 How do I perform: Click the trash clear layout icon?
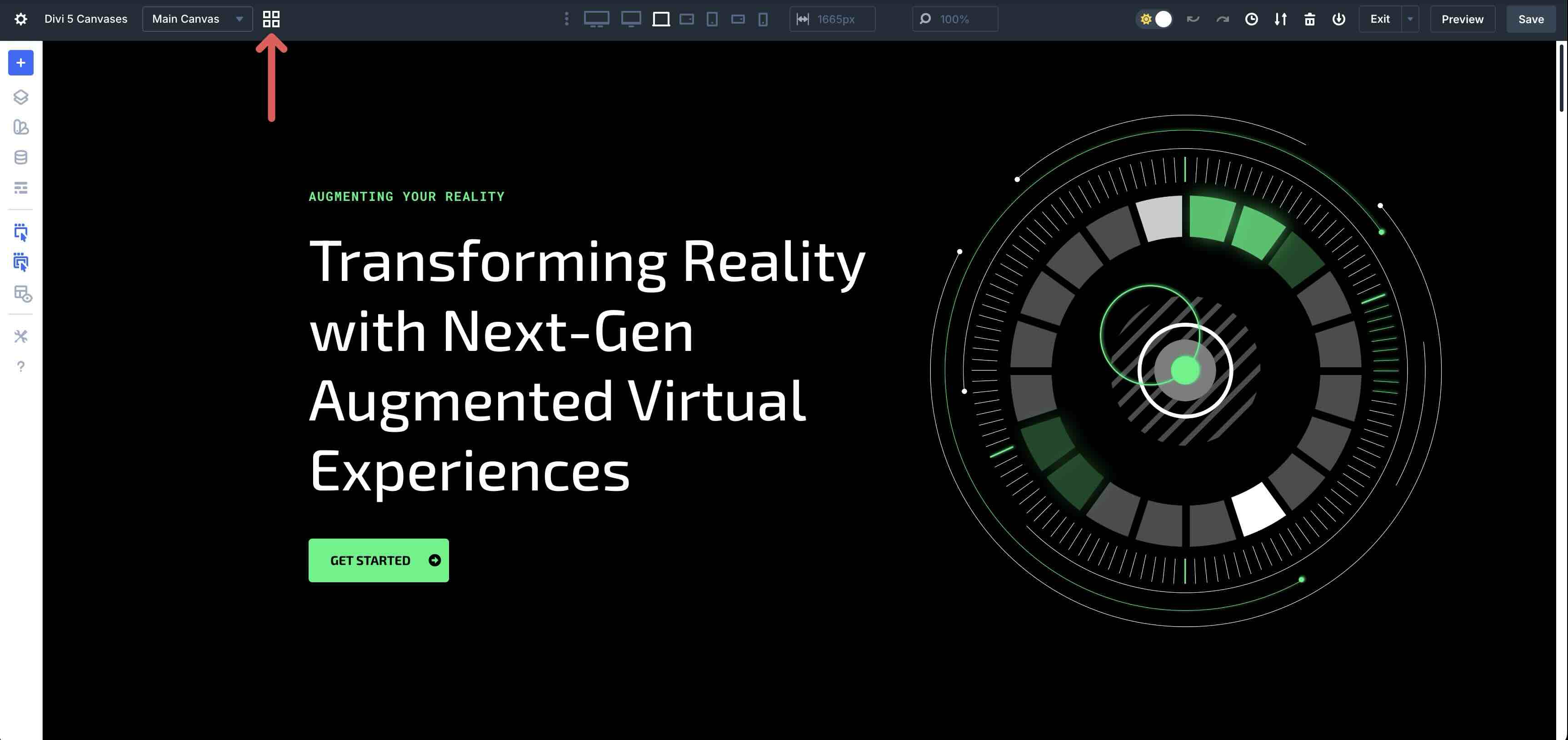(x=1309, y=19)
